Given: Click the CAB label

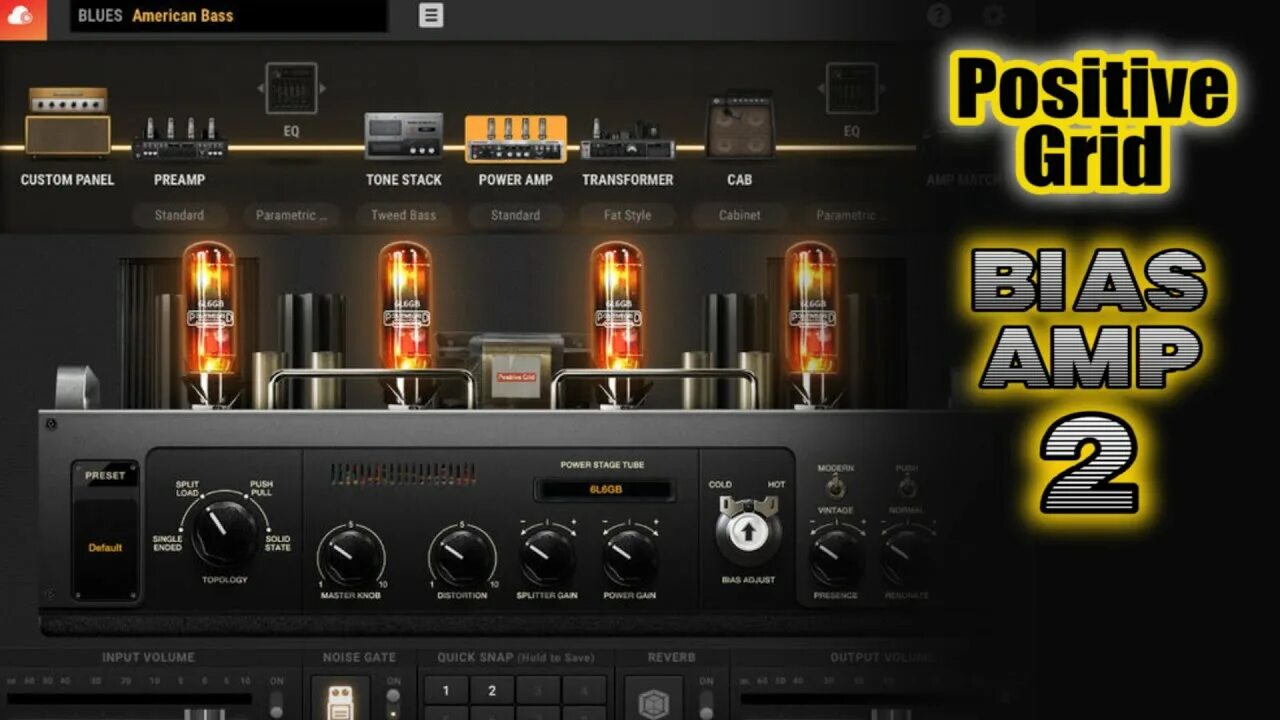Looking at the screenshot, I should click(x=740, y=180).
